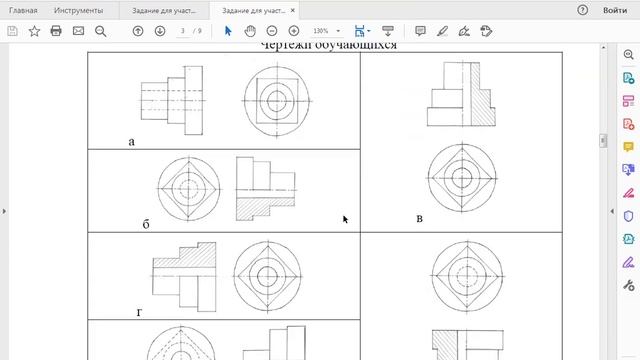Open the Comment tool in the sidebar
This screenshot has width=640, height=360.
(x=629, y=147)
